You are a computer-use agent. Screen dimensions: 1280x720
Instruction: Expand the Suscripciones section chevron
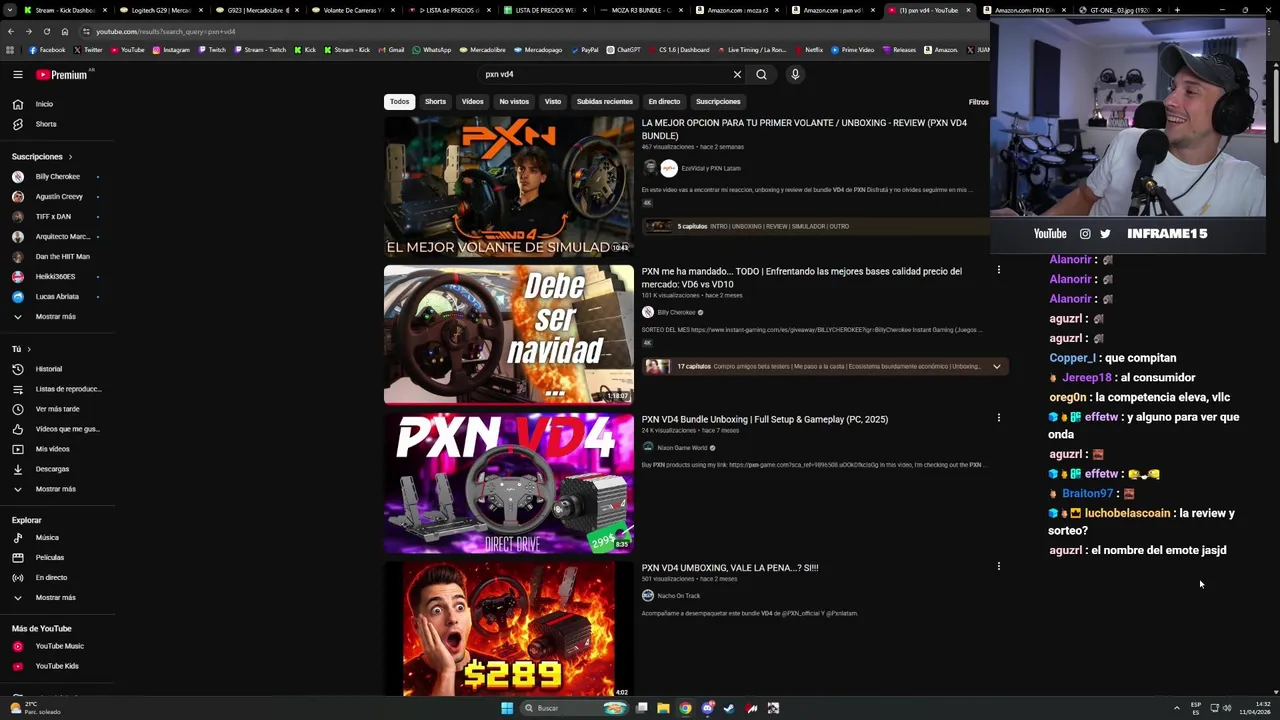(70, 157)
